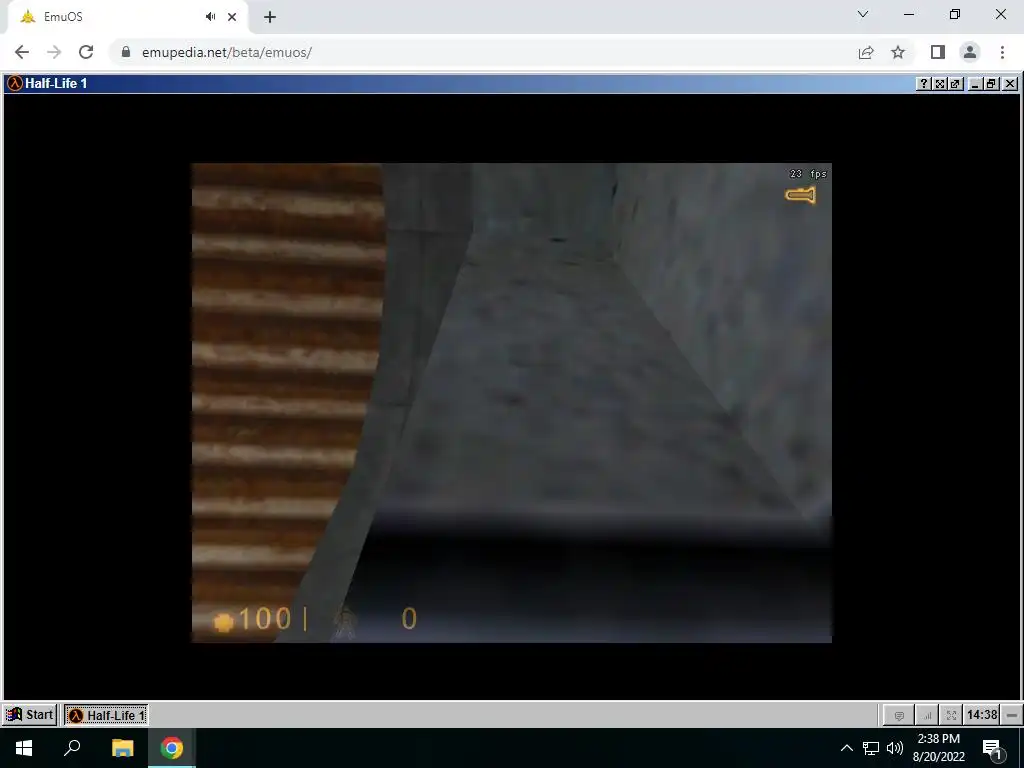Open Chrome three-dot menu
Screen dimensions: 1024x768
tap(1002, 52)
